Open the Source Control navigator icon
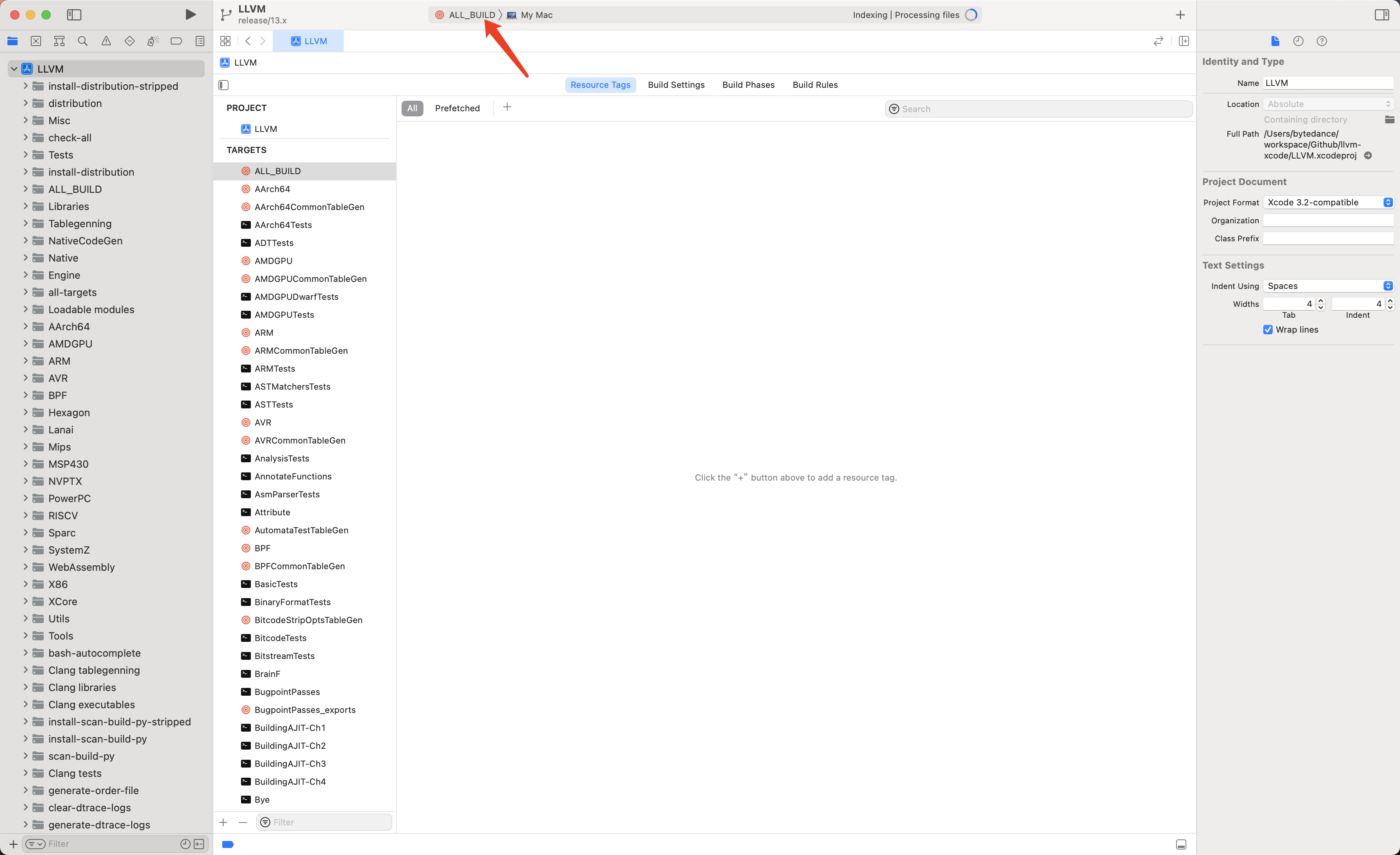Screen dimensions: 1400x855 click(36, 41)
